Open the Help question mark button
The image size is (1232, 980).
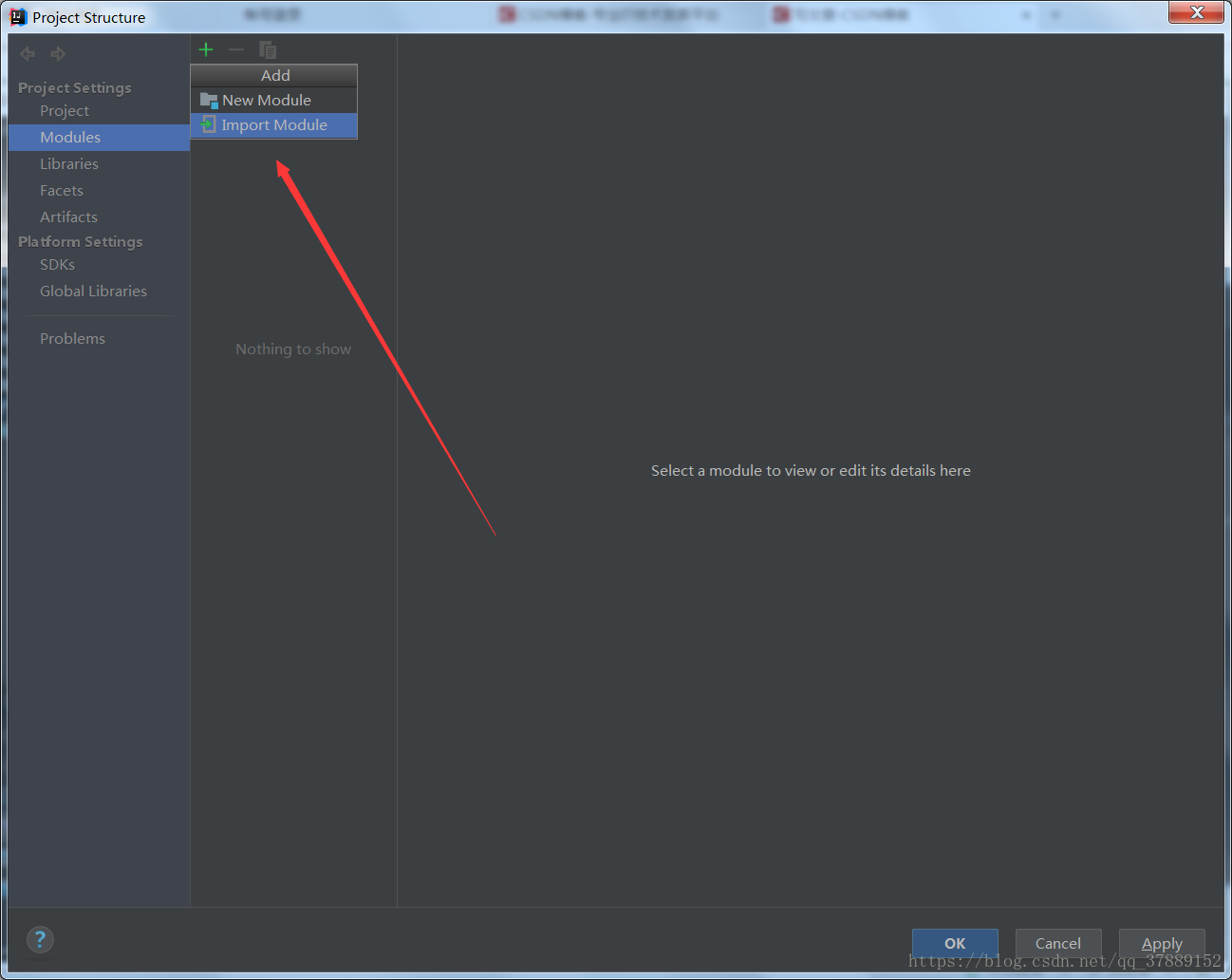click(x=40, y=940)
